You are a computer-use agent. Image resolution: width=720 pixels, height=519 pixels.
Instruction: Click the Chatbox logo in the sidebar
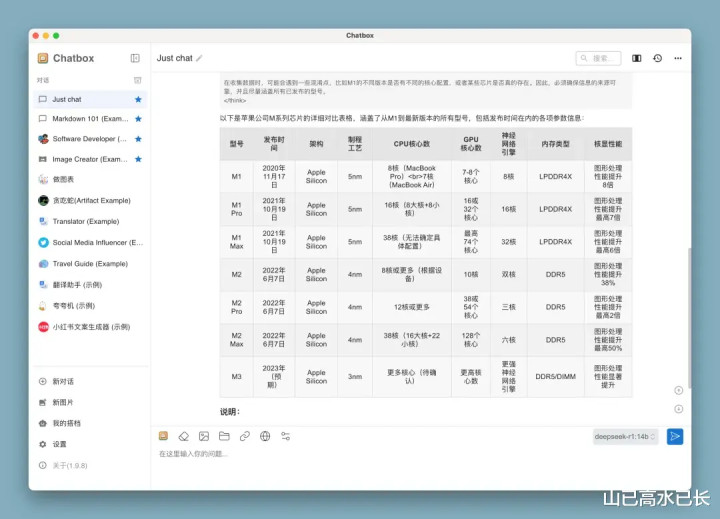(43, 58)
